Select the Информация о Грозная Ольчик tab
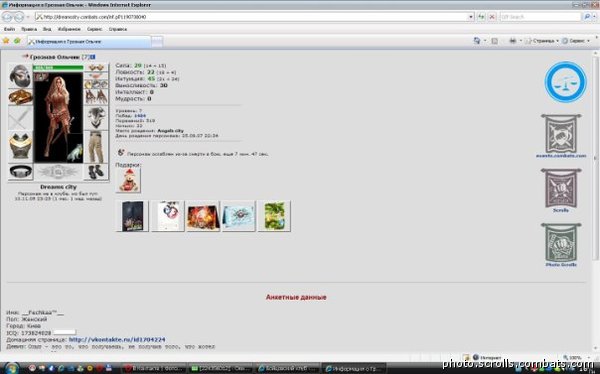The width and height of the screenshot is (600, 374). [88, 41]
